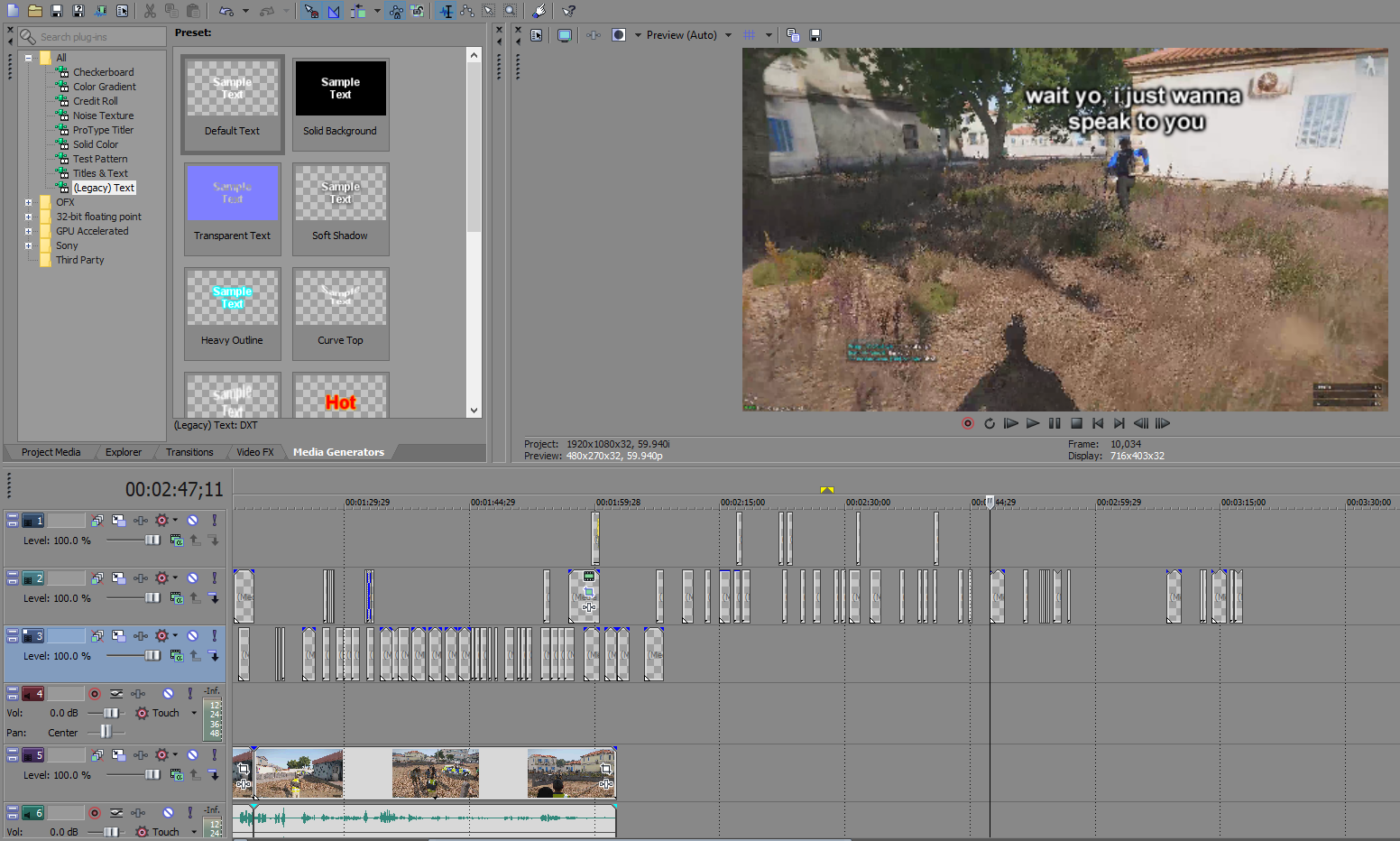This screenshot has width=1400, height=841.
Task: Switch to the Project Media tab
Action: coord(51,452)
